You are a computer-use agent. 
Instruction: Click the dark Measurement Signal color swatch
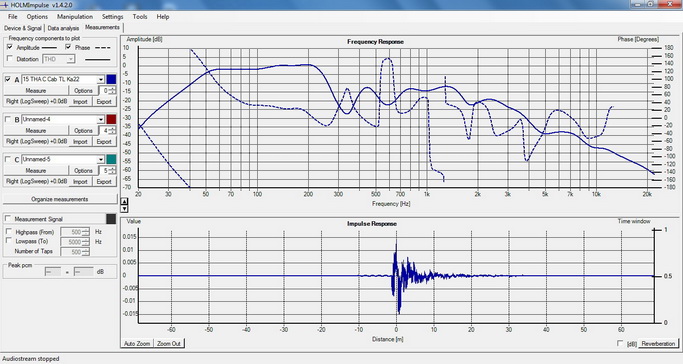coord(111,219)
